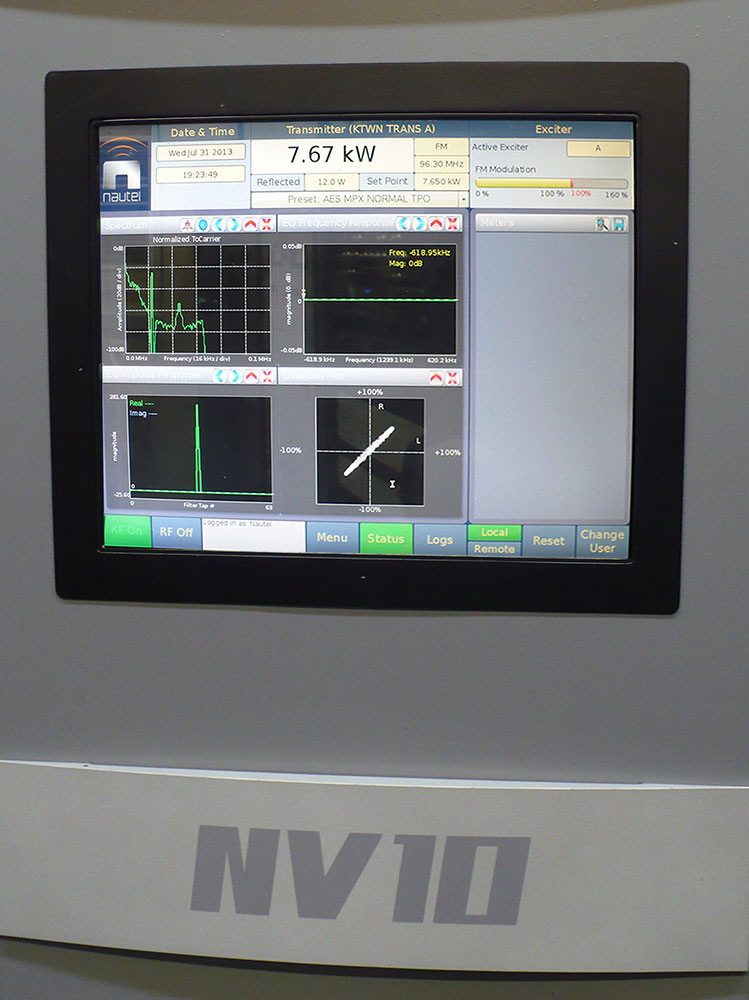Click the 'Freq: -618.95kHz' readout

pyautogui.click(x=419, y=253)
